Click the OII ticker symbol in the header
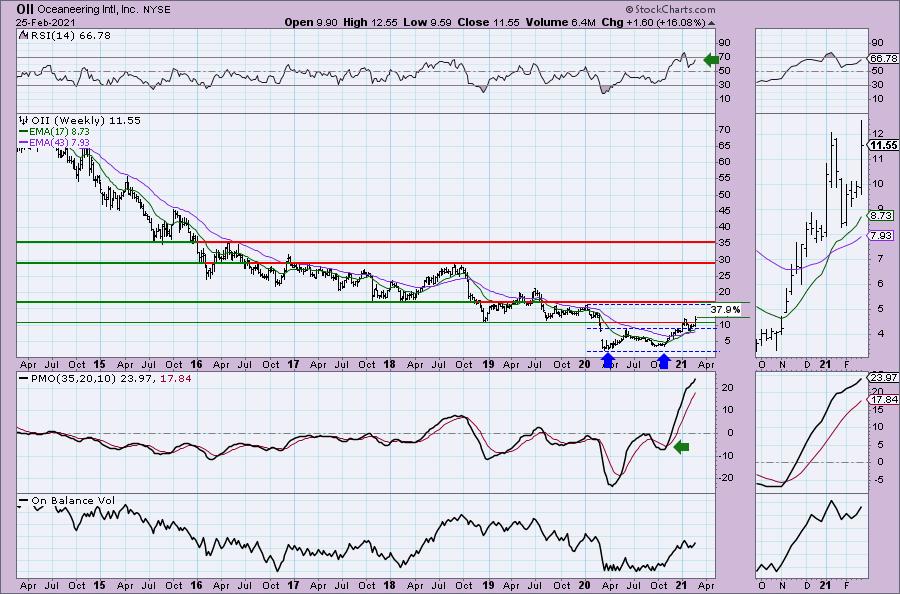The image size is (900, 594). [25, 9]
